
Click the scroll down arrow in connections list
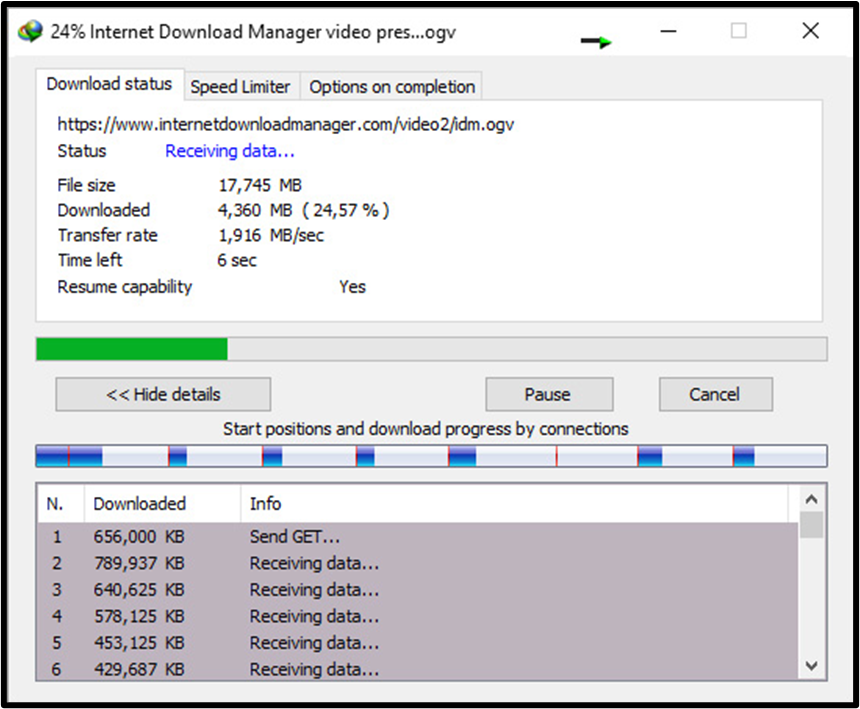click(812, 666)
